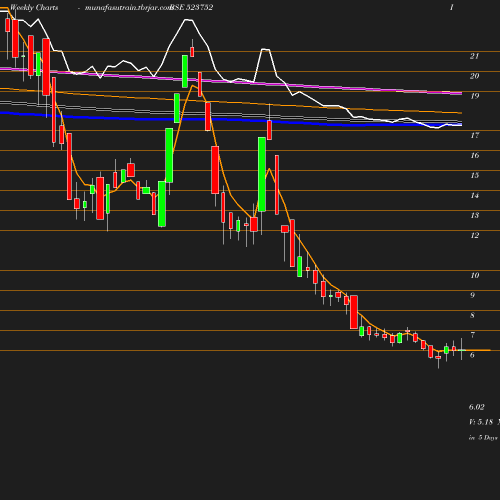Click the price axis label 17
Screen dimensions: 500x500
pyautogui.click(x=475, y=135)
